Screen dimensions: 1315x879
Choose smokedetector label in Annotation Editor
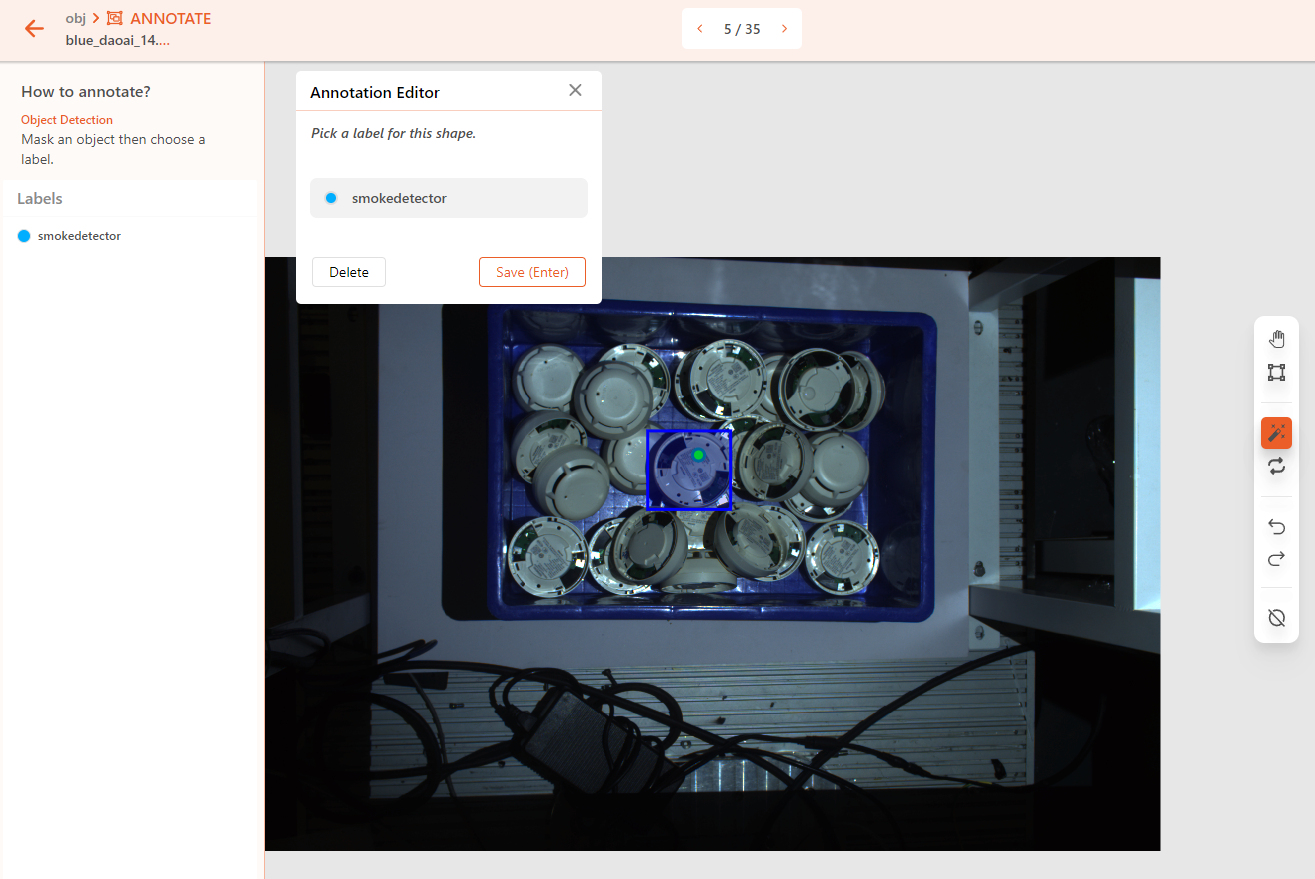(449, 198)
